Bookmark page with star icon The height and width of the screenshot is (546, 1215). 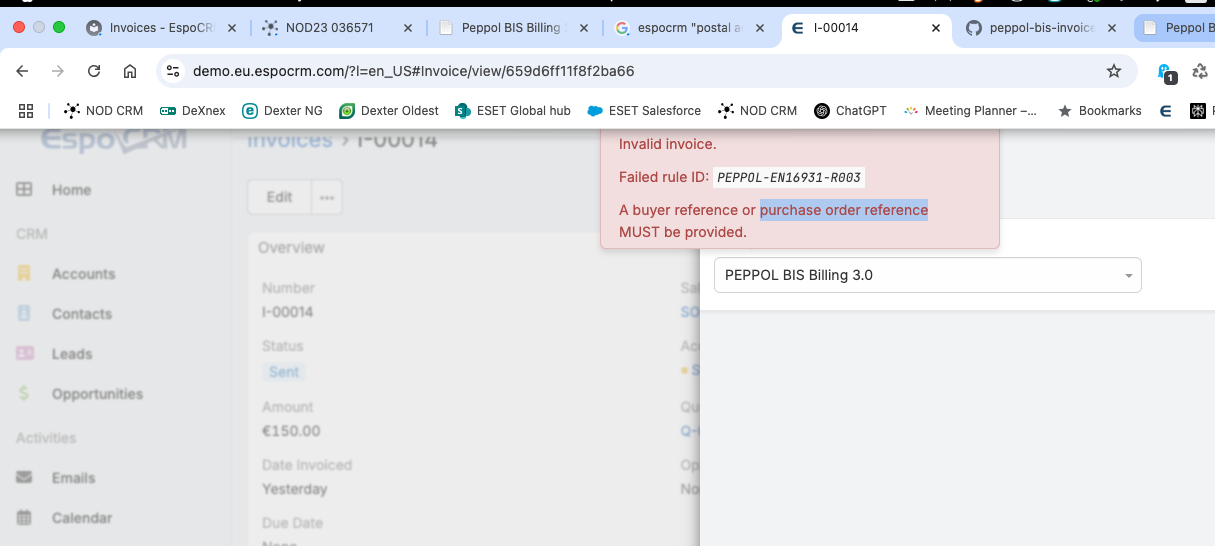[1113, 71]
